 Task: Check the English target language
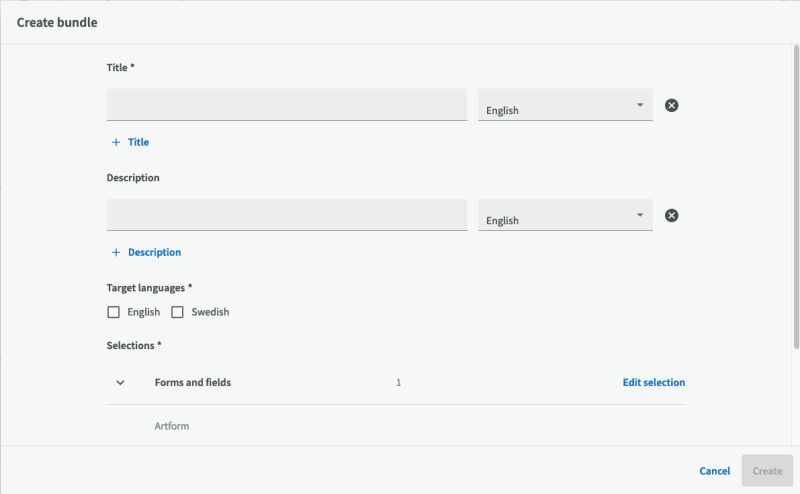pos(113,312)
